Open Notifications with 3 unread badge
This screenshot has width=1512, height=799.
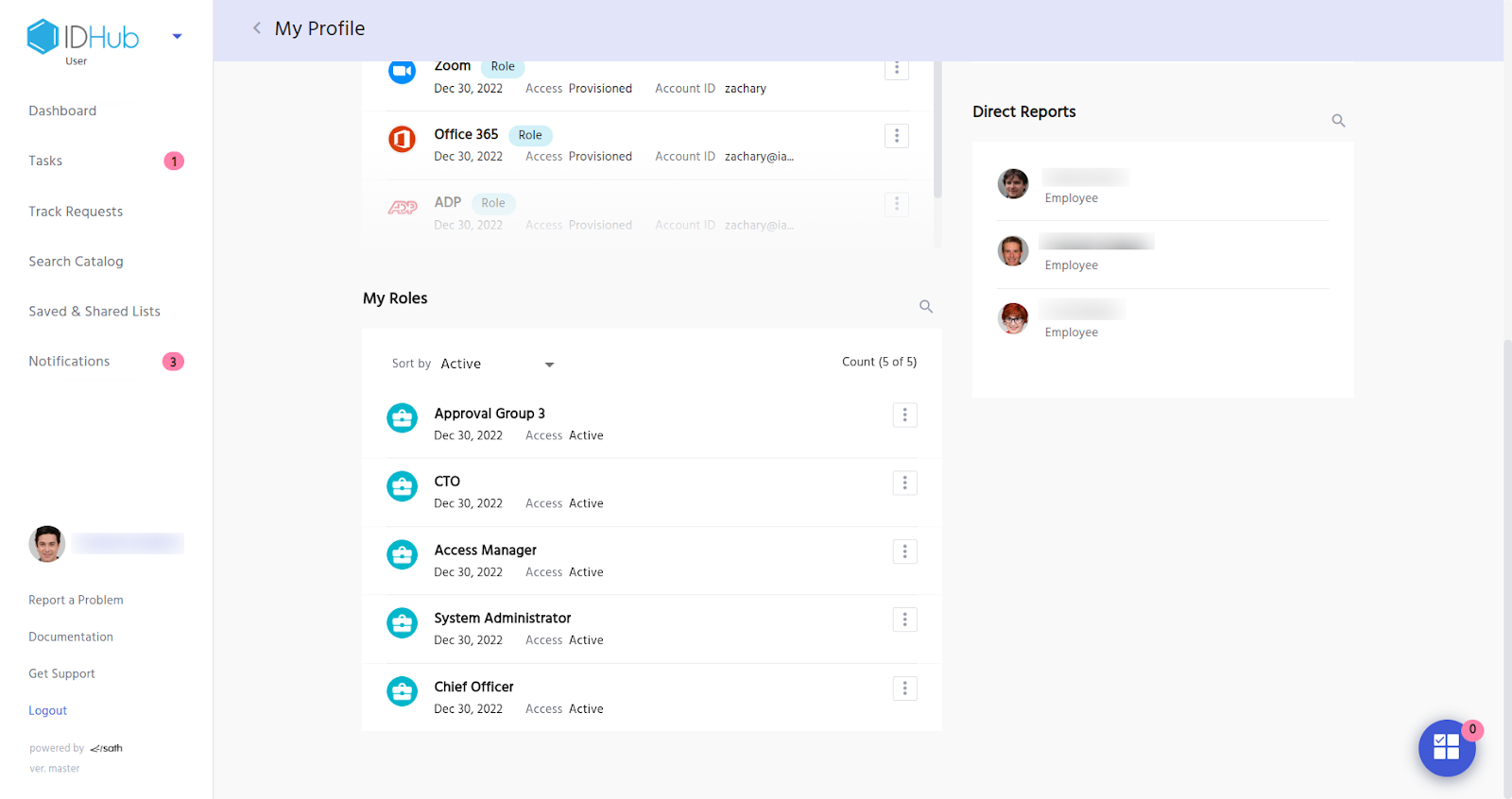pyautogui.click(x=69, y=362)
